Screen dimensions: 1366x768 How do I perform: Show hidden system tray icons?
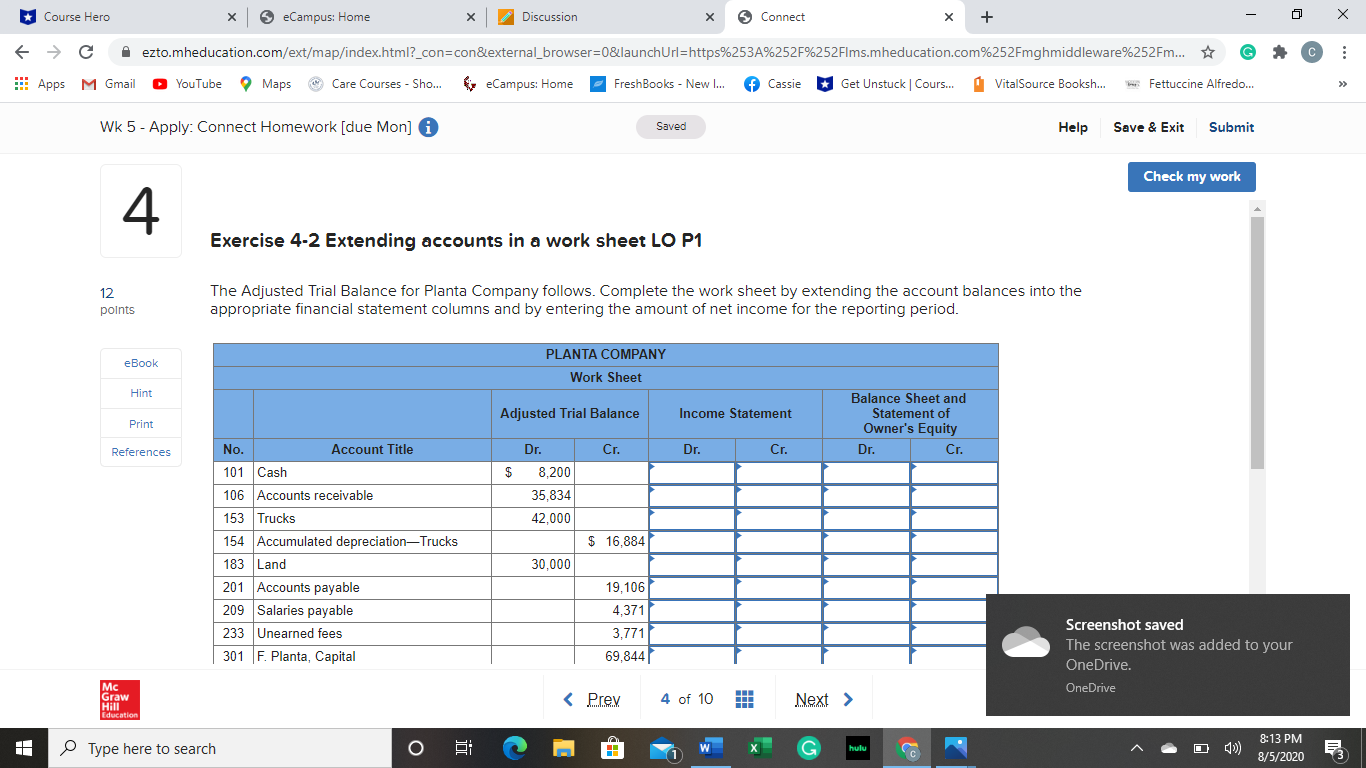[1139, 748]
